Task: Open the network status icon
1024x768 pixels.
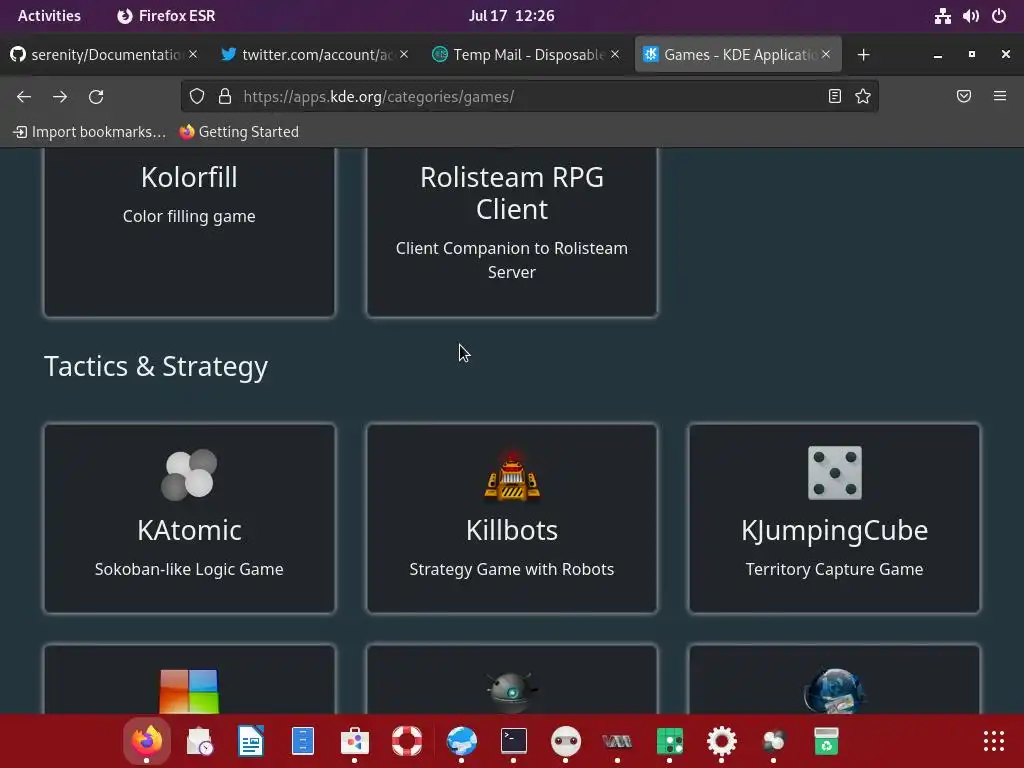Action: tap(942, 16)
